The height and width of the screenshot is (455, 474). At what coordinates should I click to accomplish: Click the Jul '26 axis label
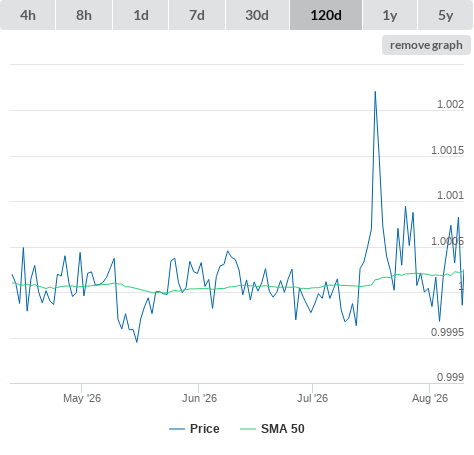point(312,398)
